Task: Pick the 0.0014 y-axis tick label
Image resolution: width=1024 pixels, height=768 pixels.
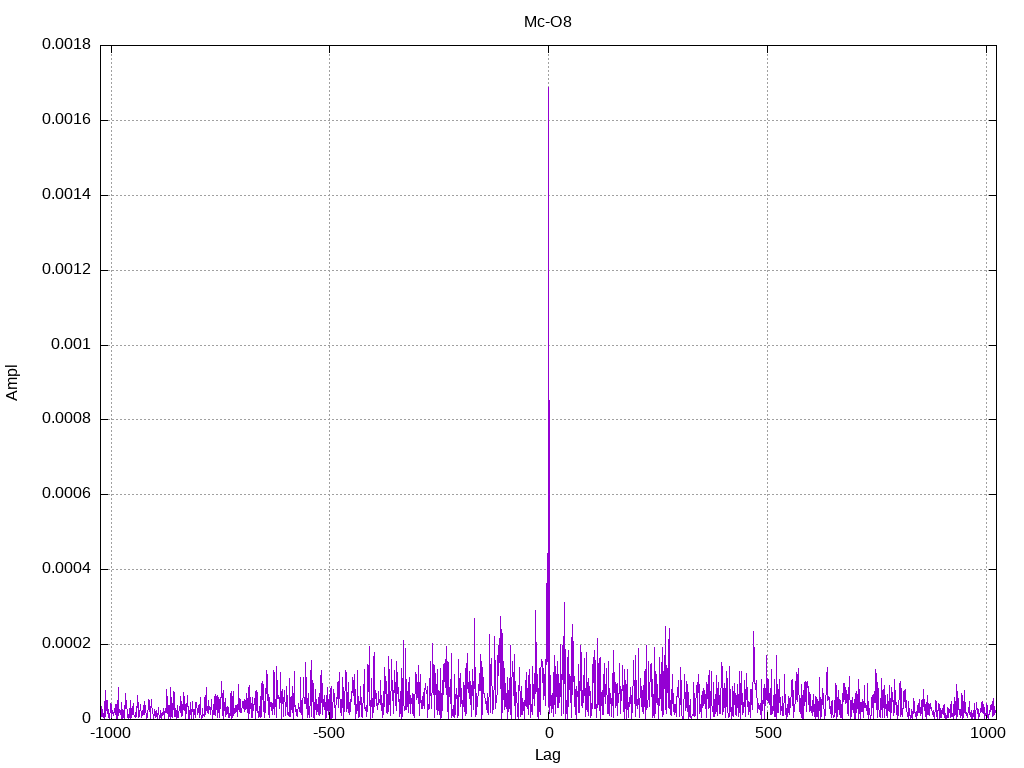Action: point(66,194)
